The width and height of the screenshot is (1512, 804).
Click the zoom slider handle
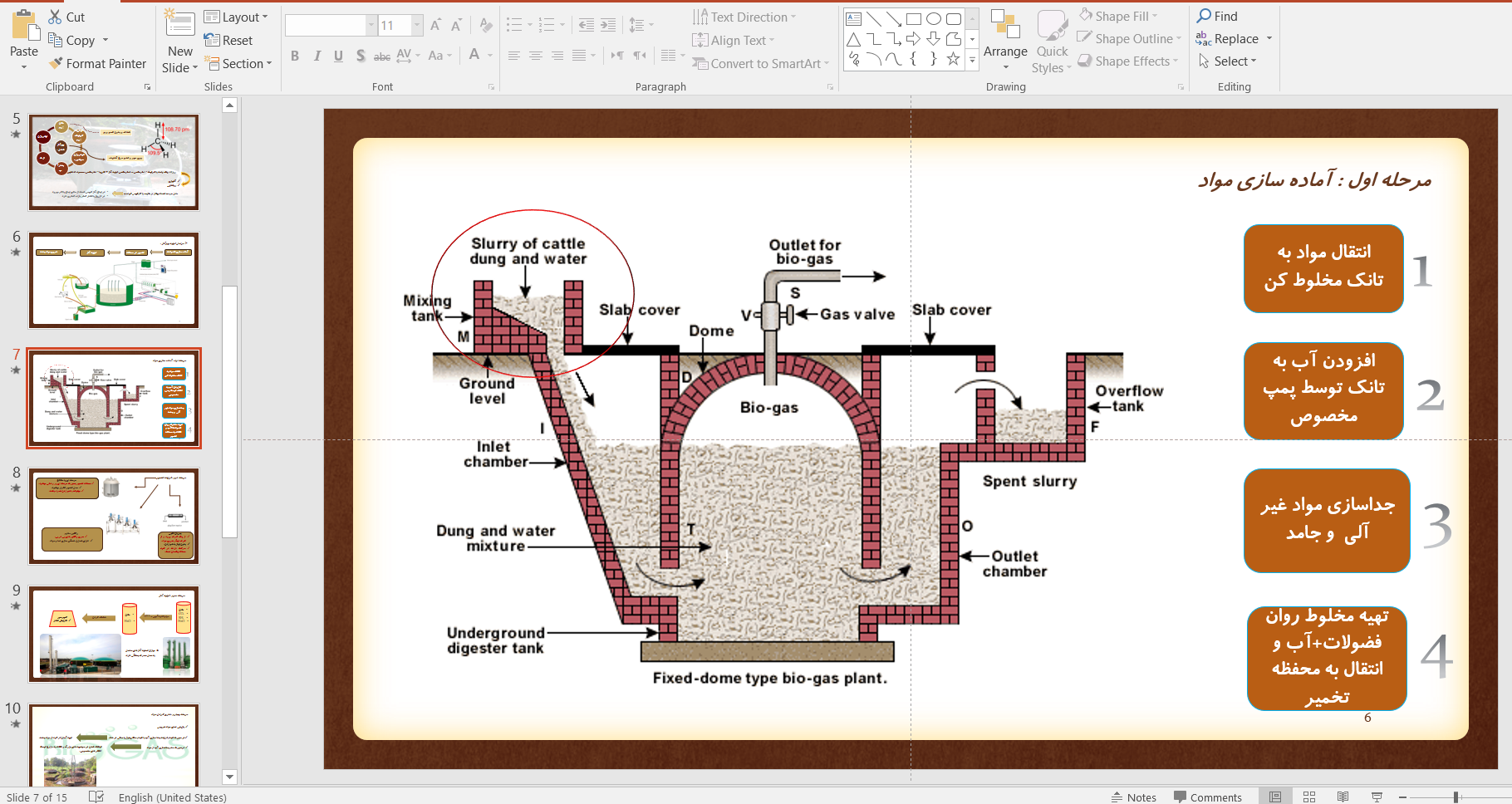click(1456, 797)
